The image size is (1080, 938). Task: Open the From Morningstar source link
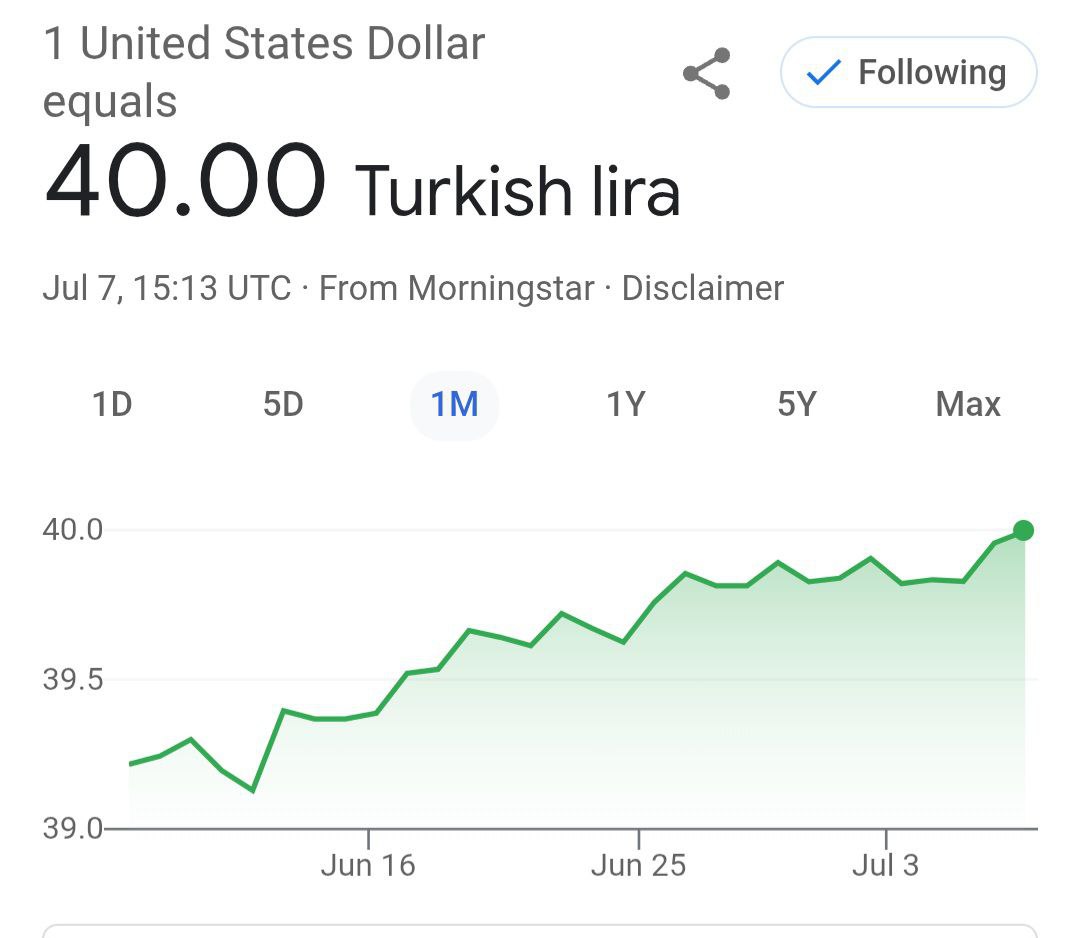[456, 288]
